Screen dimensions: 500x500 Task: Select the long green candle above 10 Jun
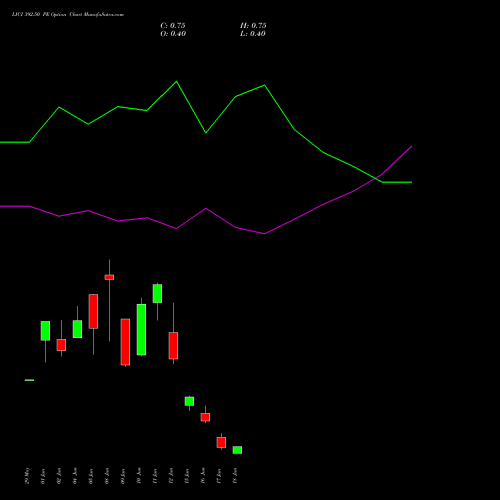point(141,330)
